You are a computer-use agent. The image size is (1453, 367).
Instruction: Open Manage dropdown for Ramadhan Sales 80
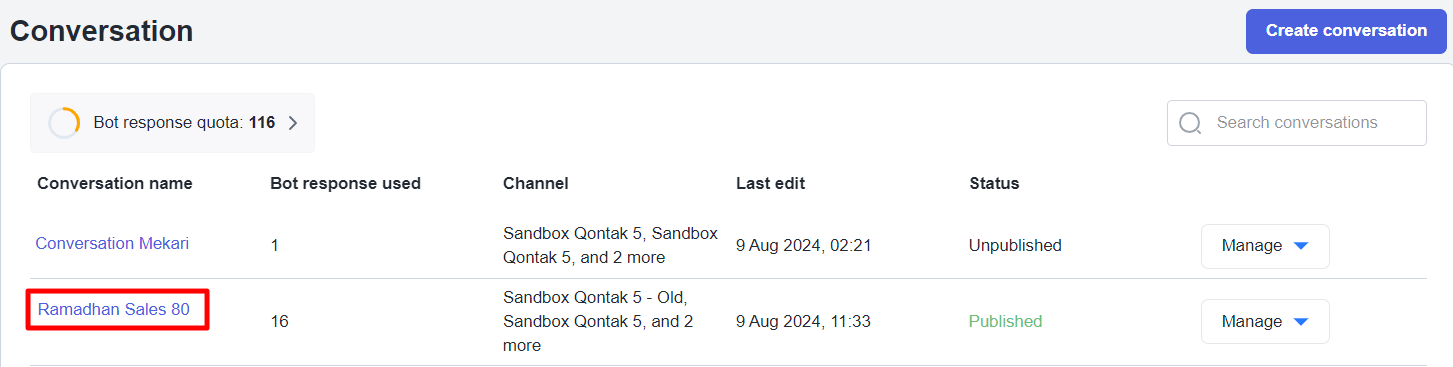click(x=1265, y=321)
